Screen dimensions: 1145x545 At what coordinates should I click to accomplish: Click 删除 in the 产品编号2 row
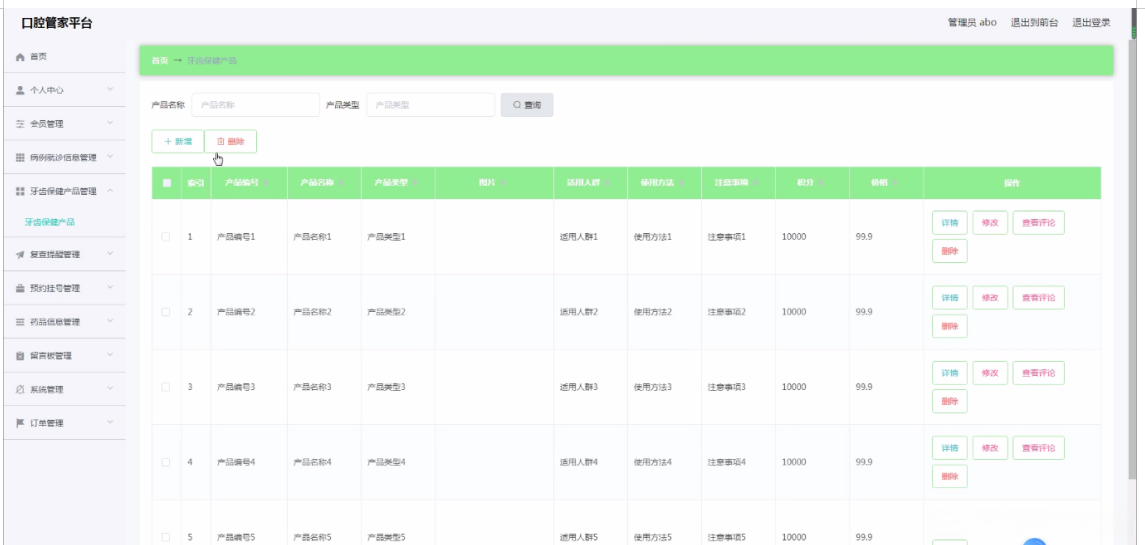tap(949, 327)
